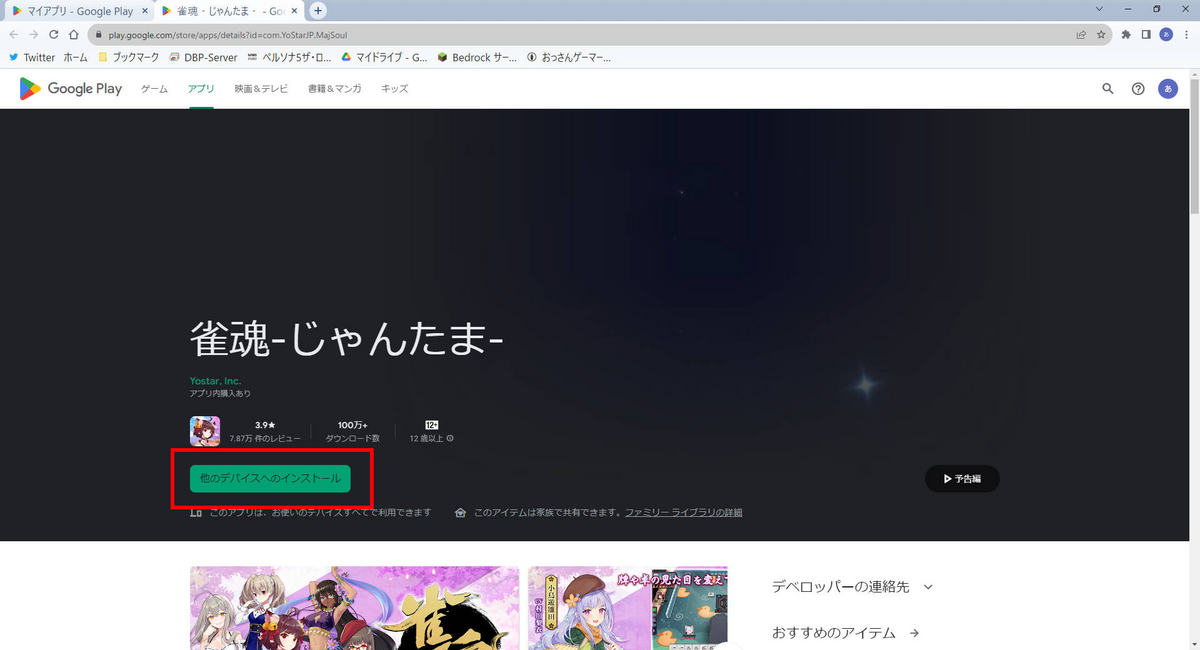1200x650 pixels.
Task: Open マイドライブ Google Drive bookmark
Action: (384, 58)
